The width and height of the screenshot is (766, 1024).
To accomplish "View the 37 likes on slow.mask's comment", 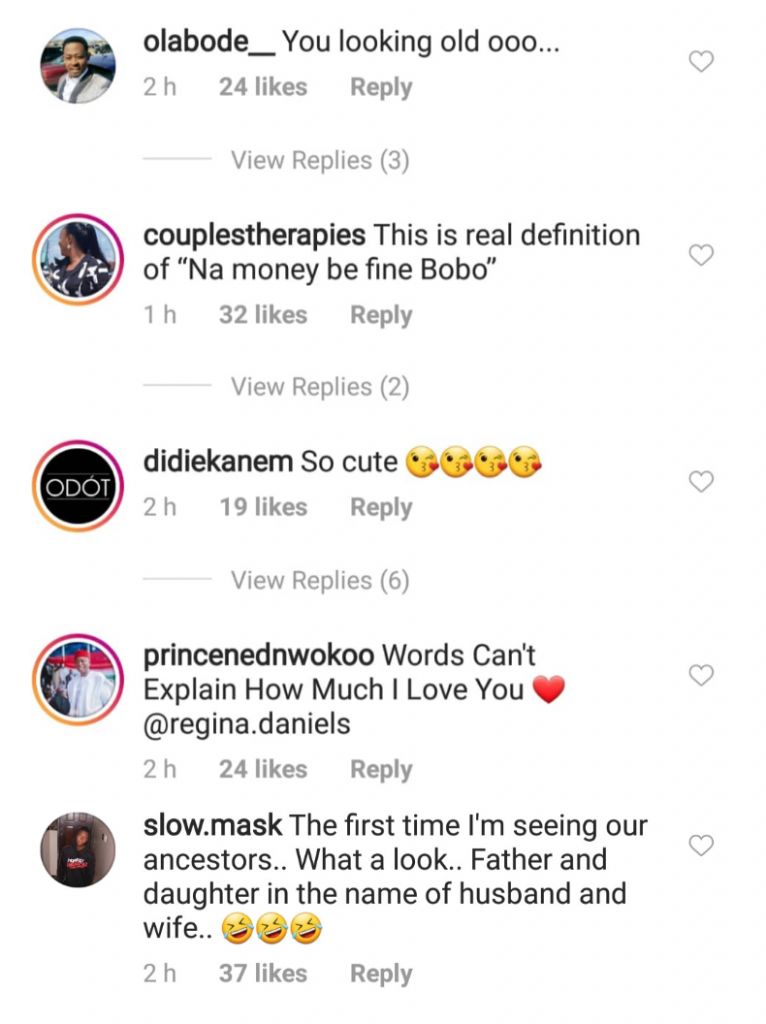I will pos(264,973).
